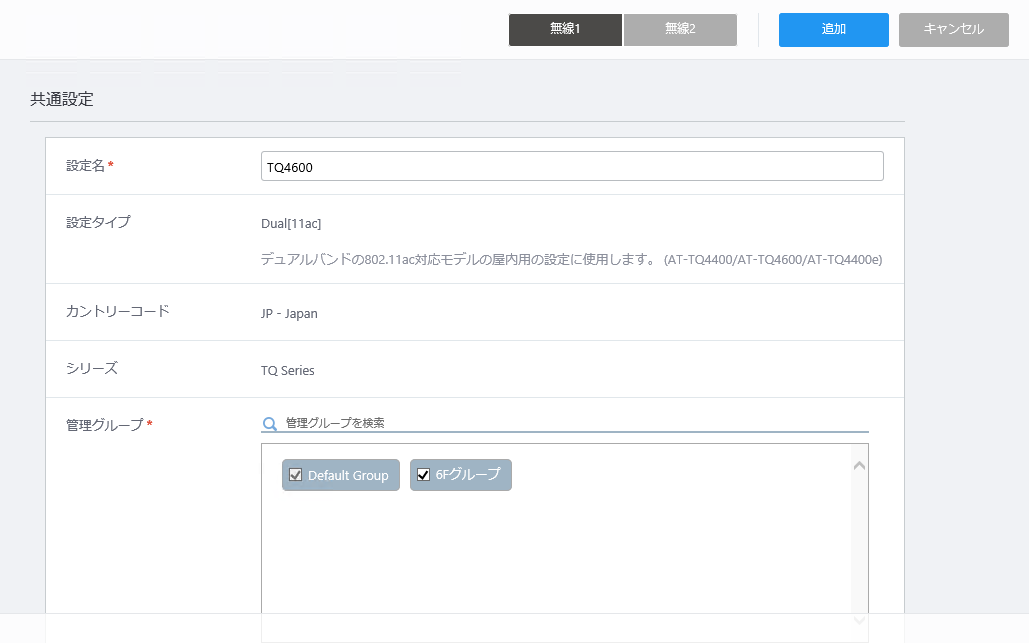Viewport: 1029px width, 643px height.
Task: Click the Dual[11ac] setting type text
Action: pyautogui.click(x=291, y=224)
